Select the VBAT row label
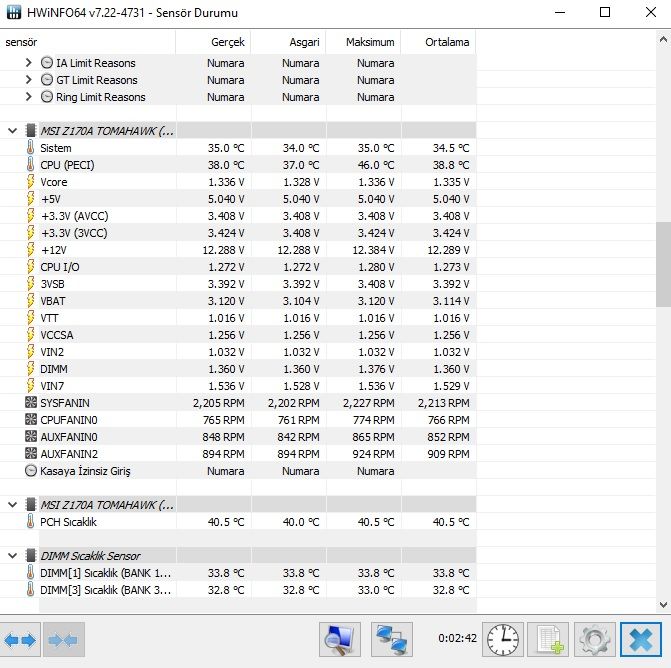 (x=53, y=301)
